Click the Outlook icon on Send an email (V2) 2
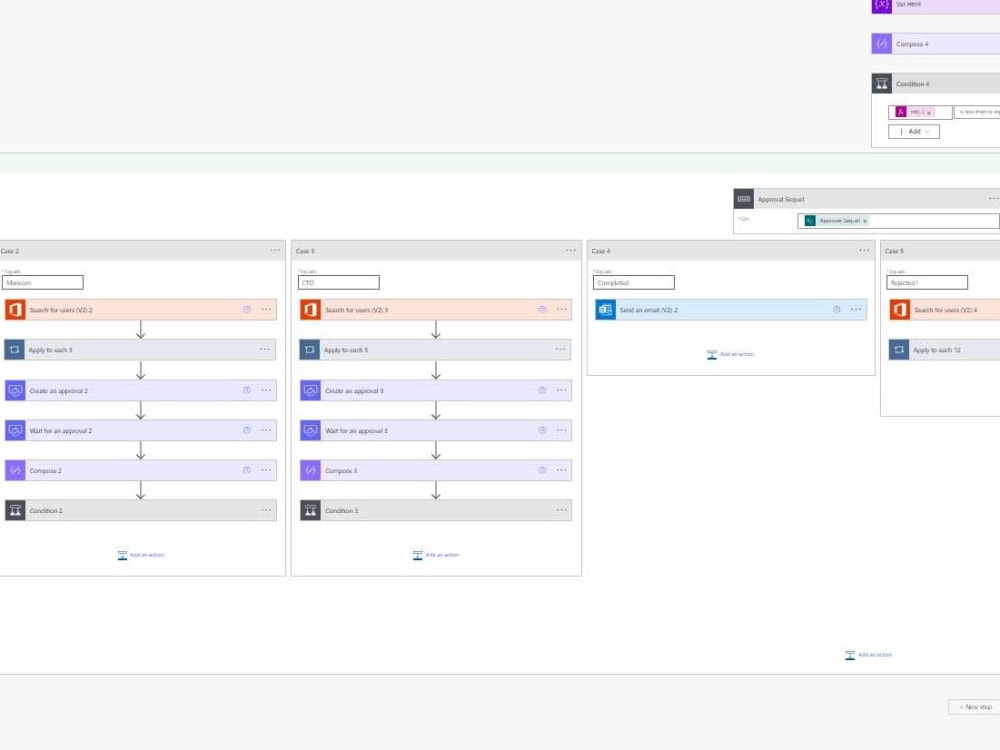1000x750 pixels. (x=604, y=310)
